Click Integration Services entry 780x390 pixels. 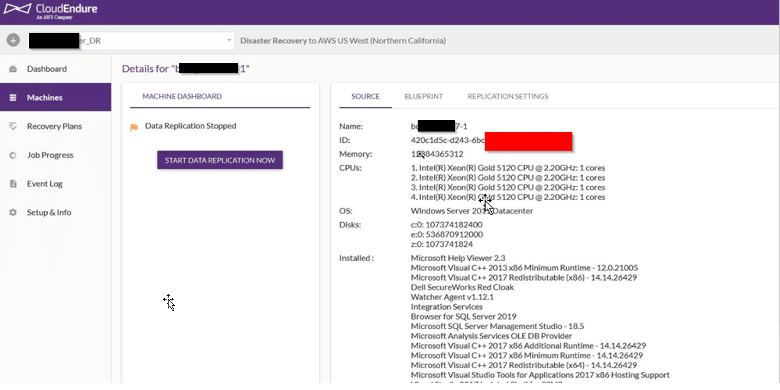click(x=447, y=307)
